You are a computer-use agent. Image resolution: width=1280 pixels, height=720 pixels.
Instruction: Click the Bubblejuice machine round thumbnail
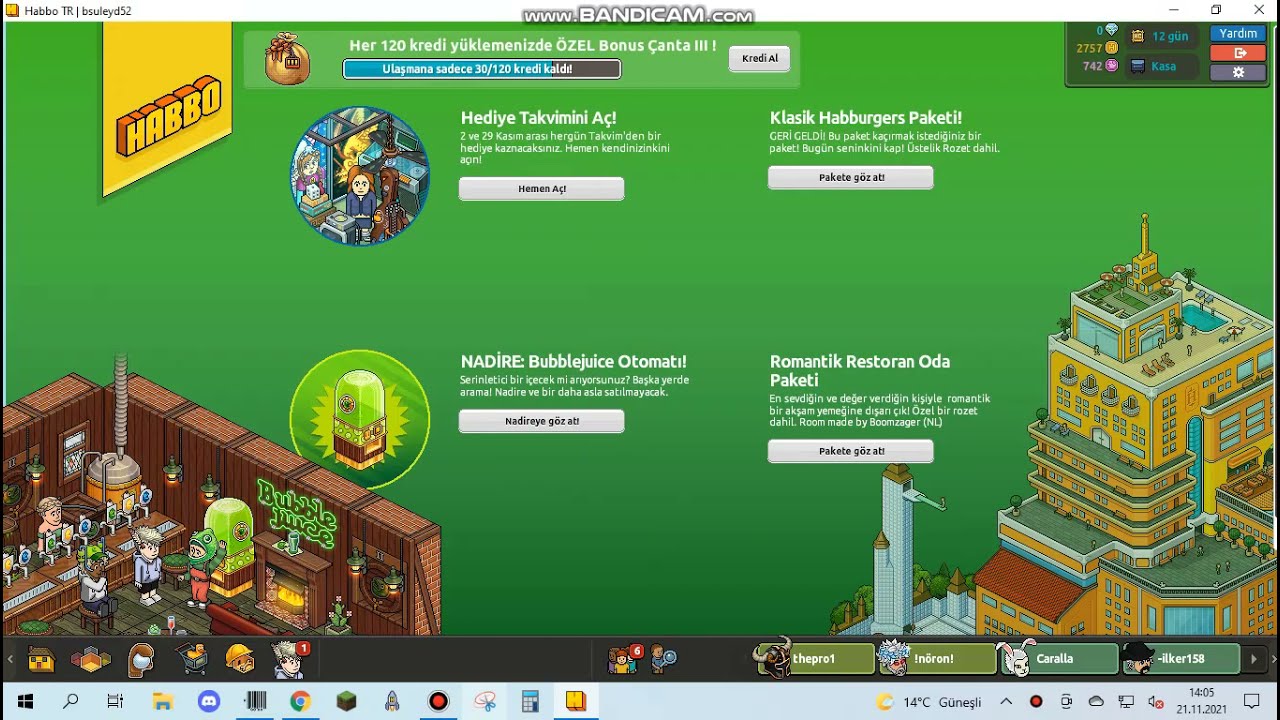[360, 419]
